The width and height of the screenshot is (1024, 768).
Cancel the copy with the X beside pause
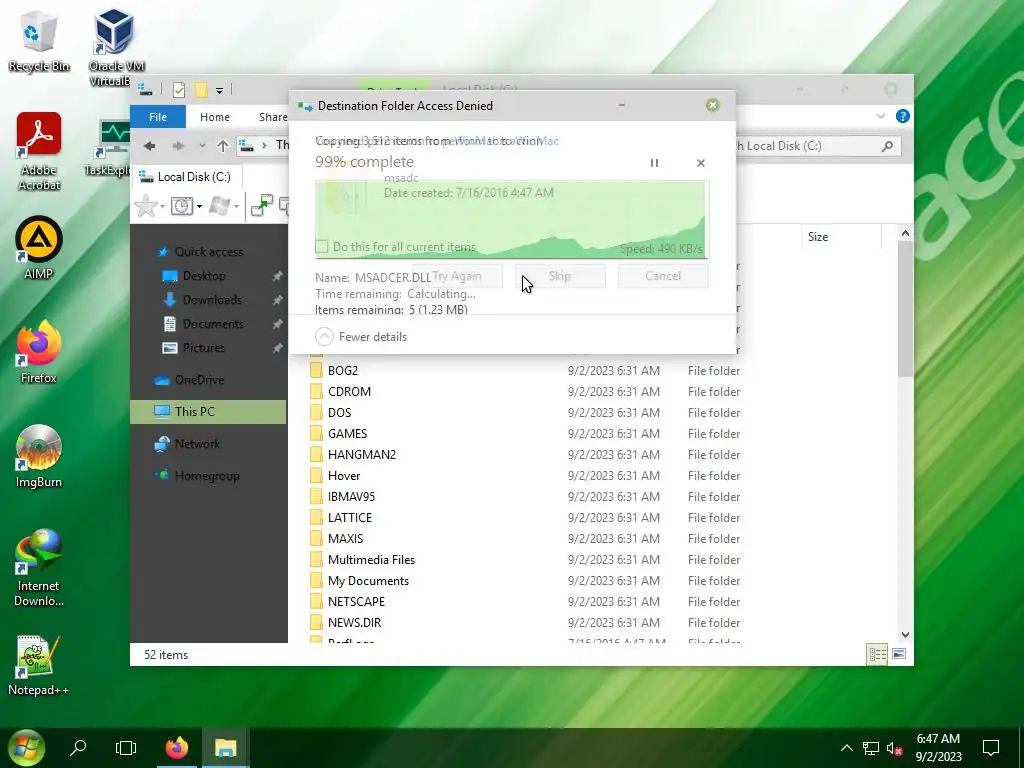coord(701,163)
